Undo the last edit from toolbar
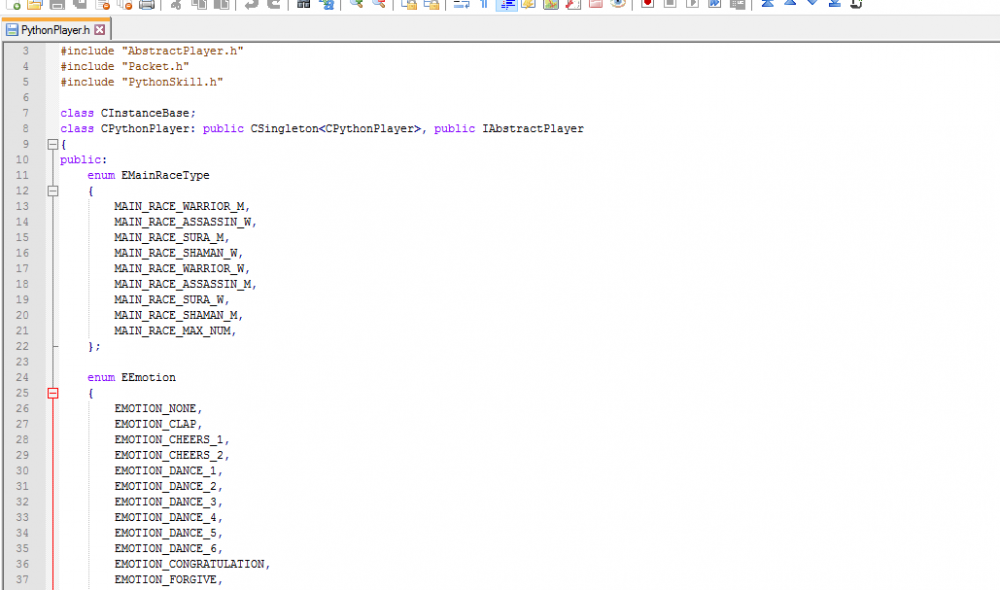This screenshot has height=590, width=1000. [x=252, y=4]
